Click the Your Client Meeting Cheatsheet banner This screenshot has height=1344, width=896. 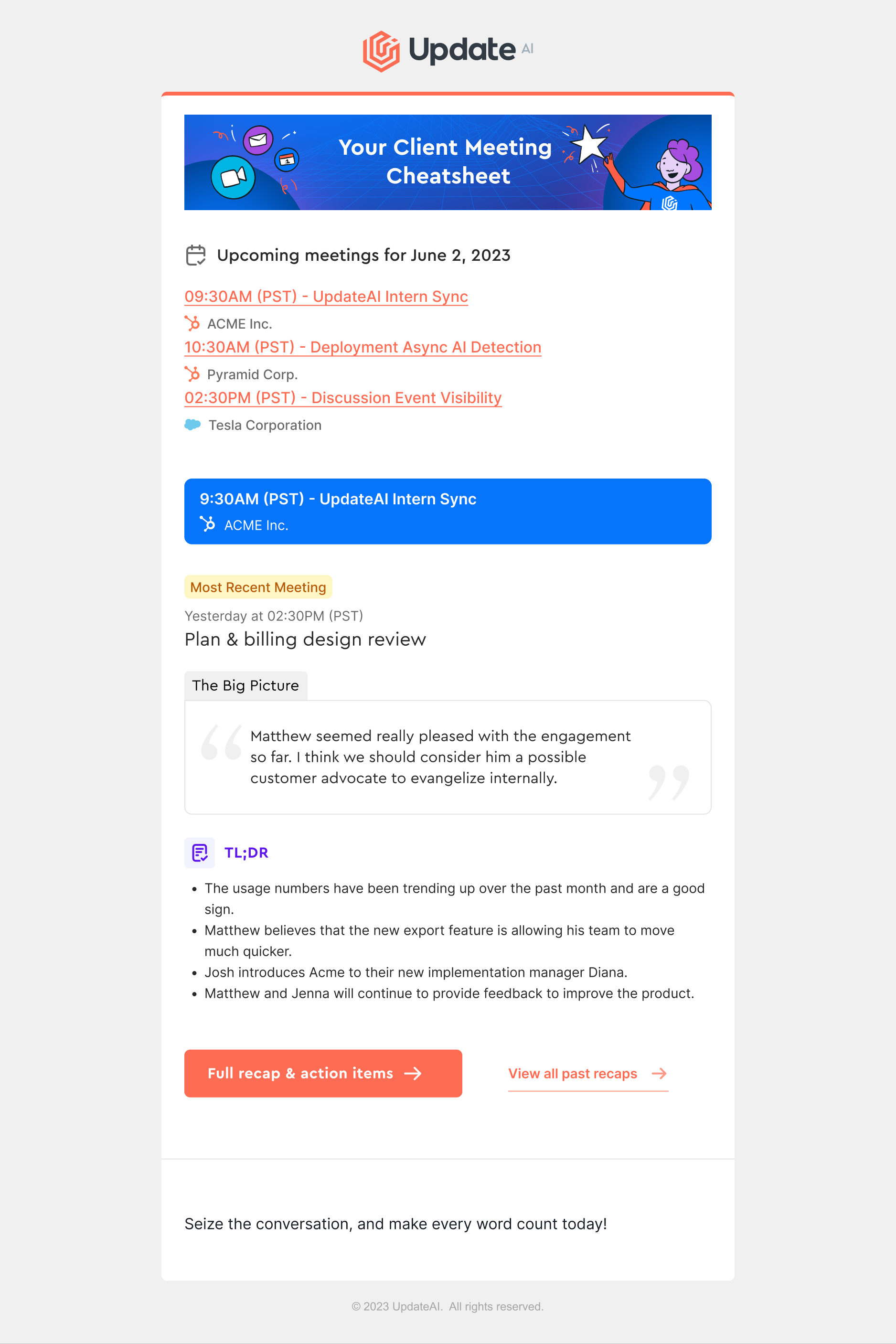[448, 162]
